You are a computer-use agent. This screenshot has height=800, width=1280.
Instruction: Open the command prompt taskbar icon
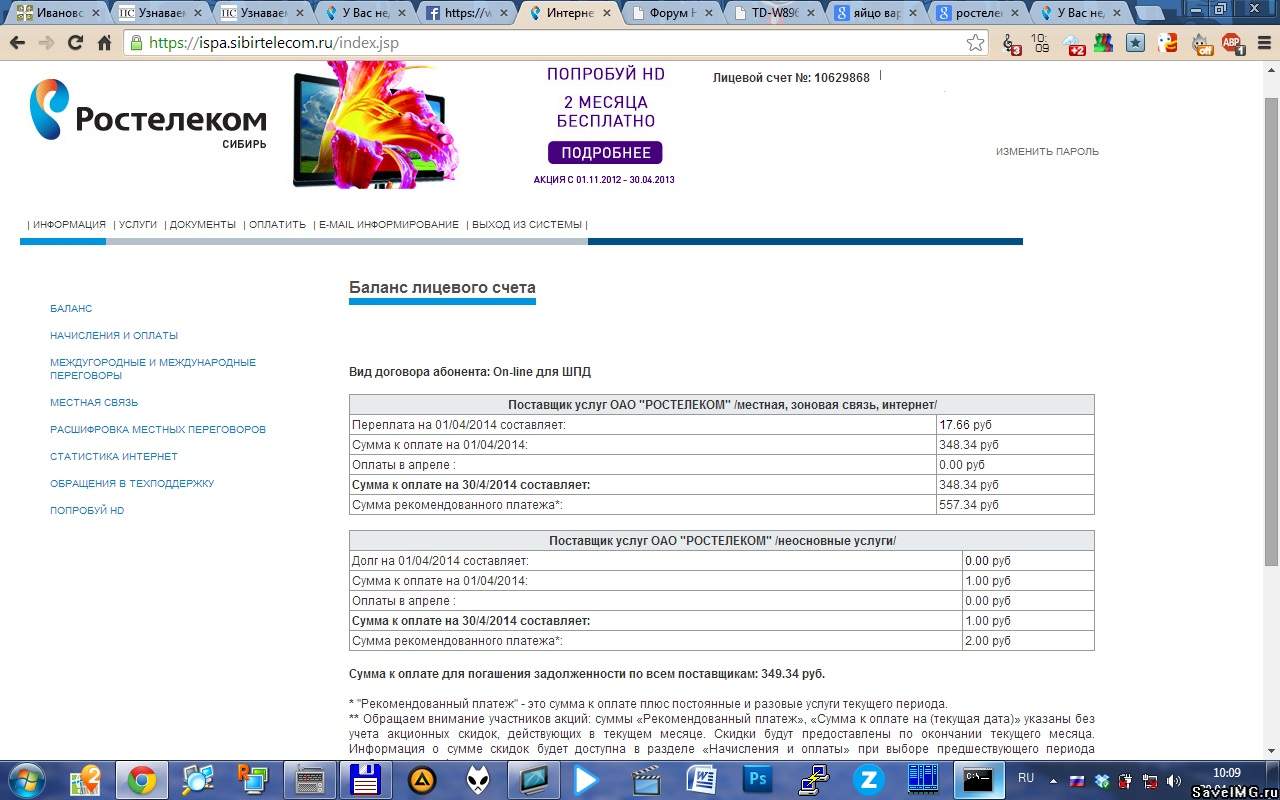(x=977, y=779)
